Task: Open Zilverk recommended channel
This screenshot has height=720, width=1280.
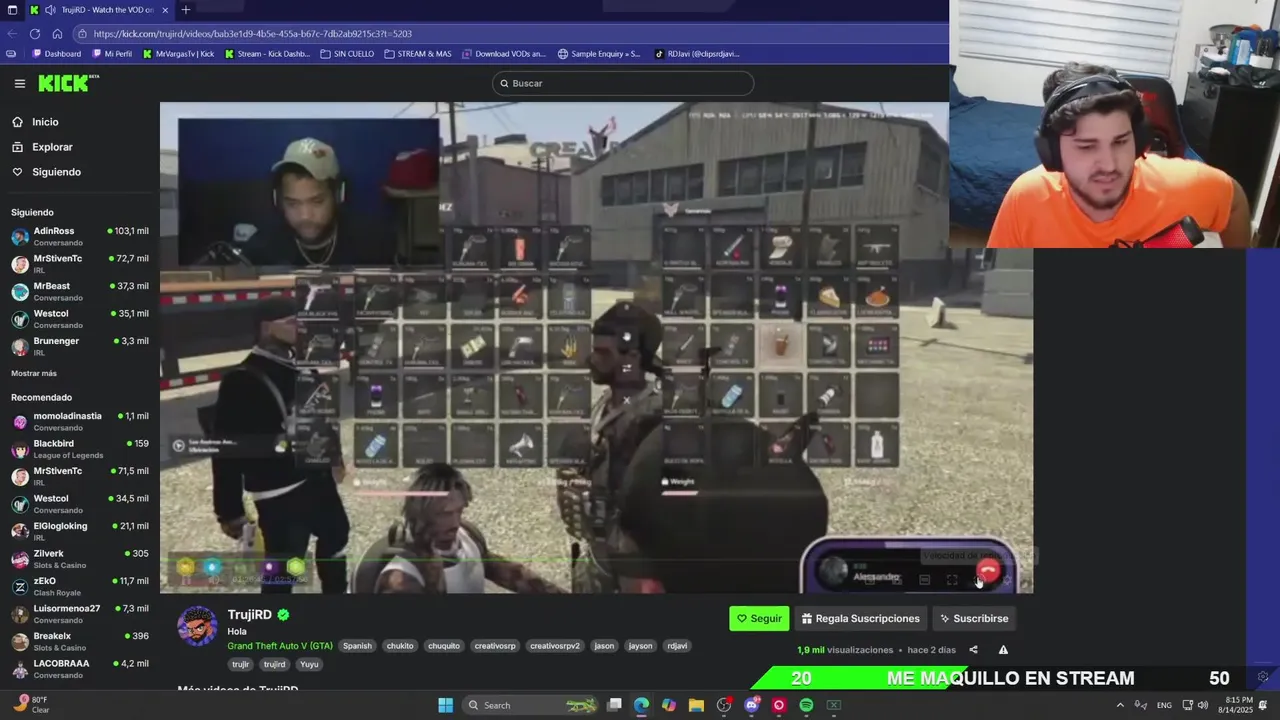Action: [x=80, y=559]
